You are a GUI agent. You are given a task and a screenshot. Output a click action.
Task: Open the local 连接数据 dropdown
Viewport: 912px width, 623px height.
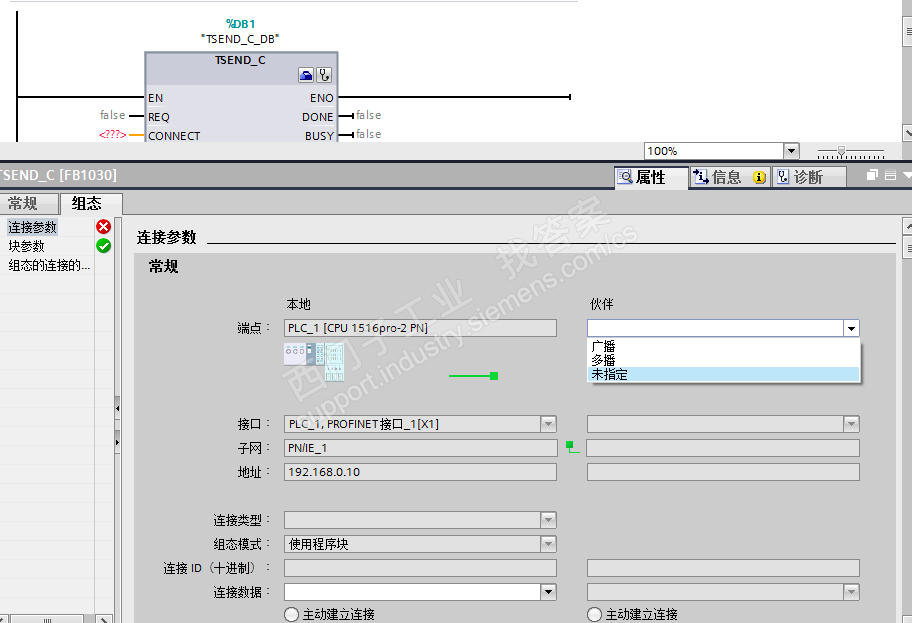coord(548,592)
